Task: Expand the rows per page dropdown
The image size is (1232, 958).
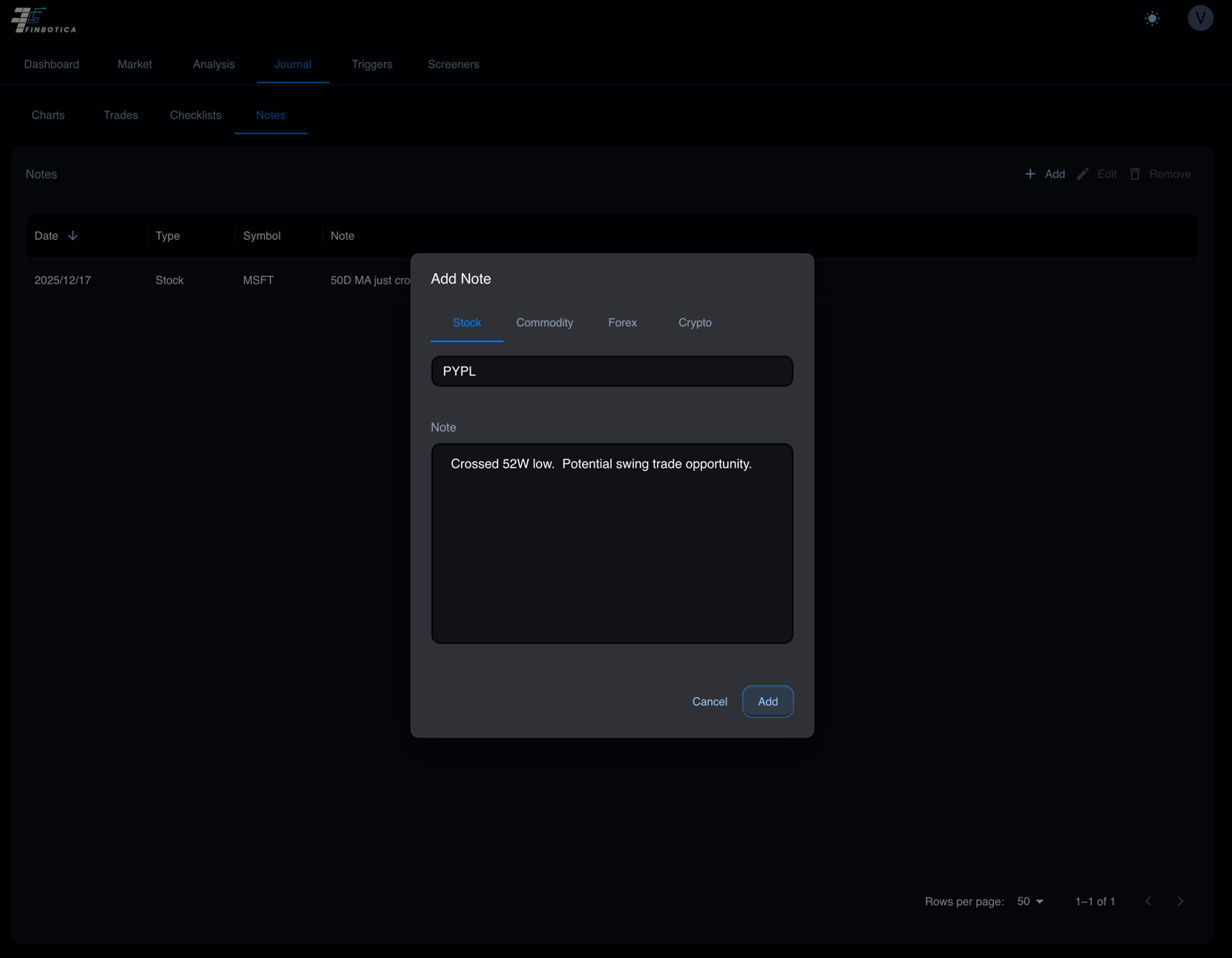Action: click(1030, 901)
